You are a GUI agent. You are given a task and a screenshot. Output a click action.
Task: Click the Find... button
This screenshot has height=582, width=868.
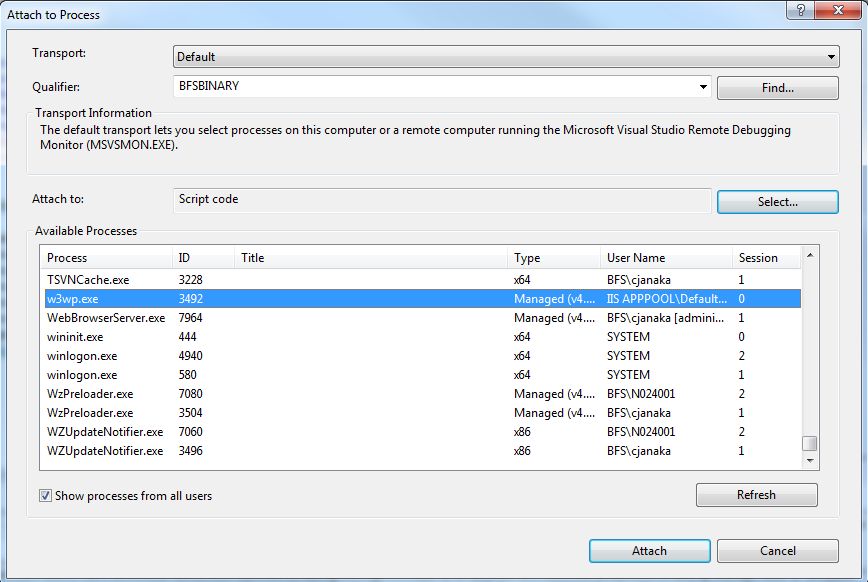[x=777, y=87]
